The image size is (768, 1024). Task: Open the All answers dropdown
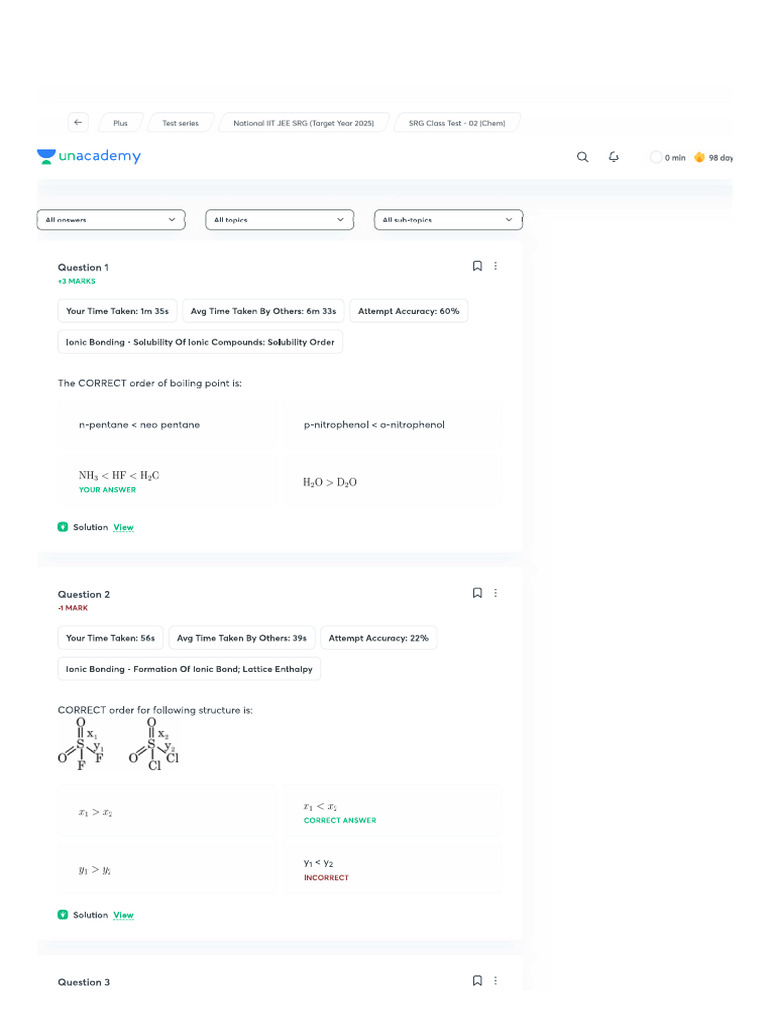tap(111, 220)
